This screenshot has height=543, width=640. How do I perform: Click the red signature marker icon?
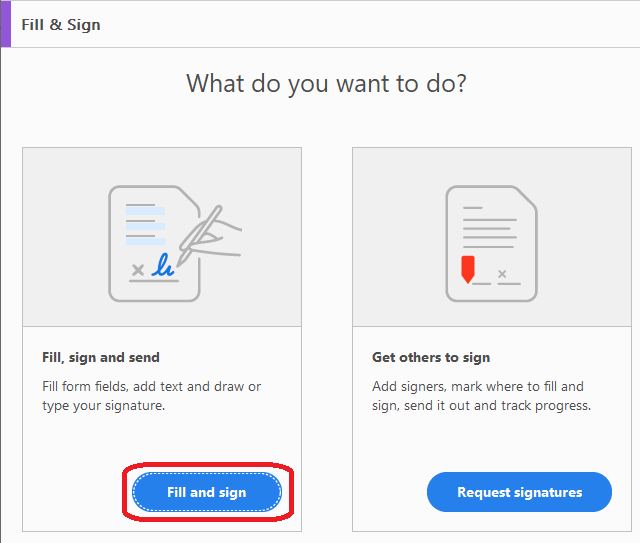tap(467, 269)
